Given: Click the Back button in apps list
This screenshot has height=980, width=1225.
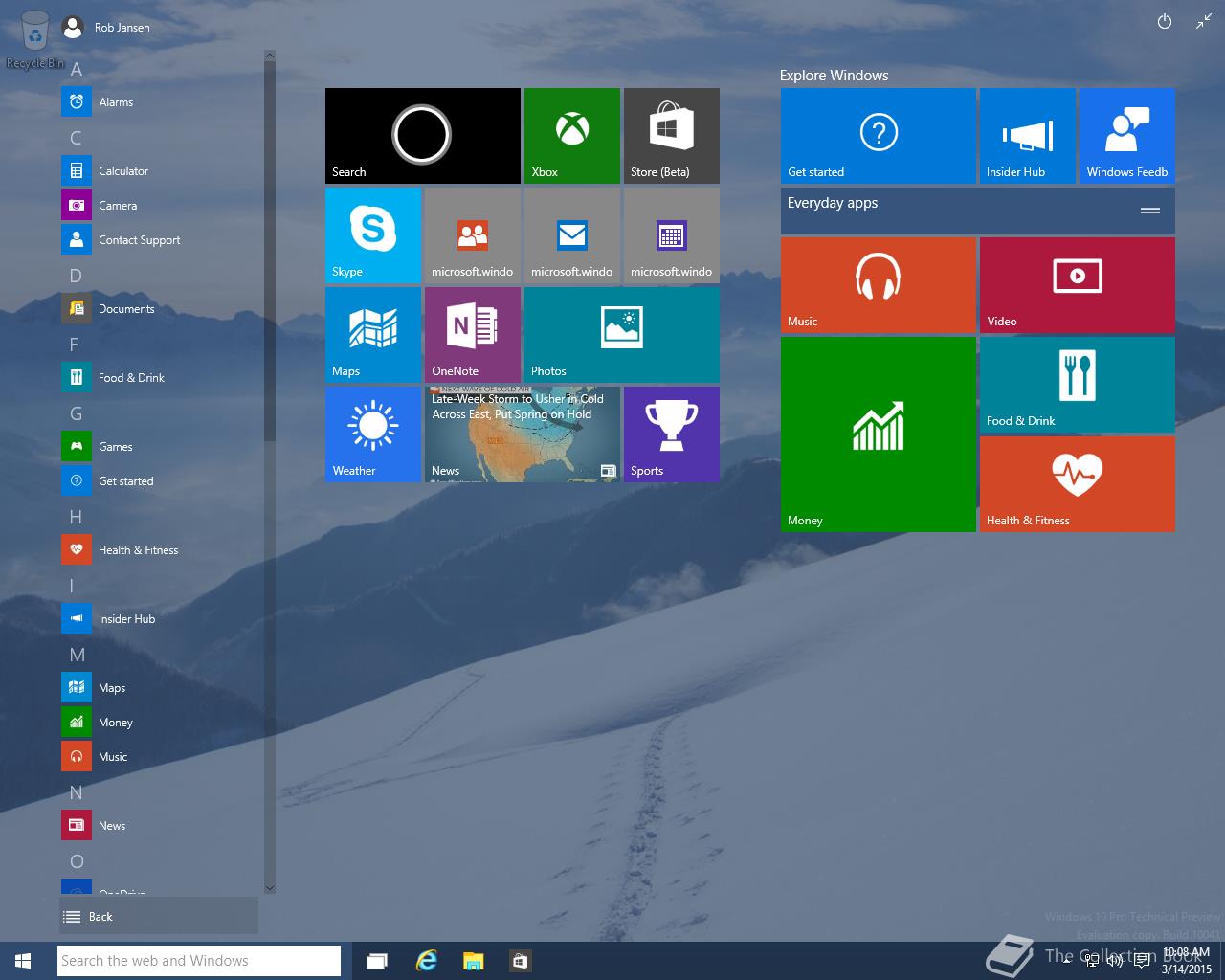Looking at the screenshot, I should pyautogui.click(x=159, y=916).
